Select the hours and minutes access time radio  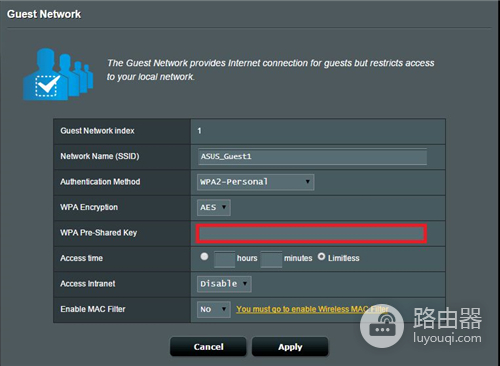click(x=204, y=257)
